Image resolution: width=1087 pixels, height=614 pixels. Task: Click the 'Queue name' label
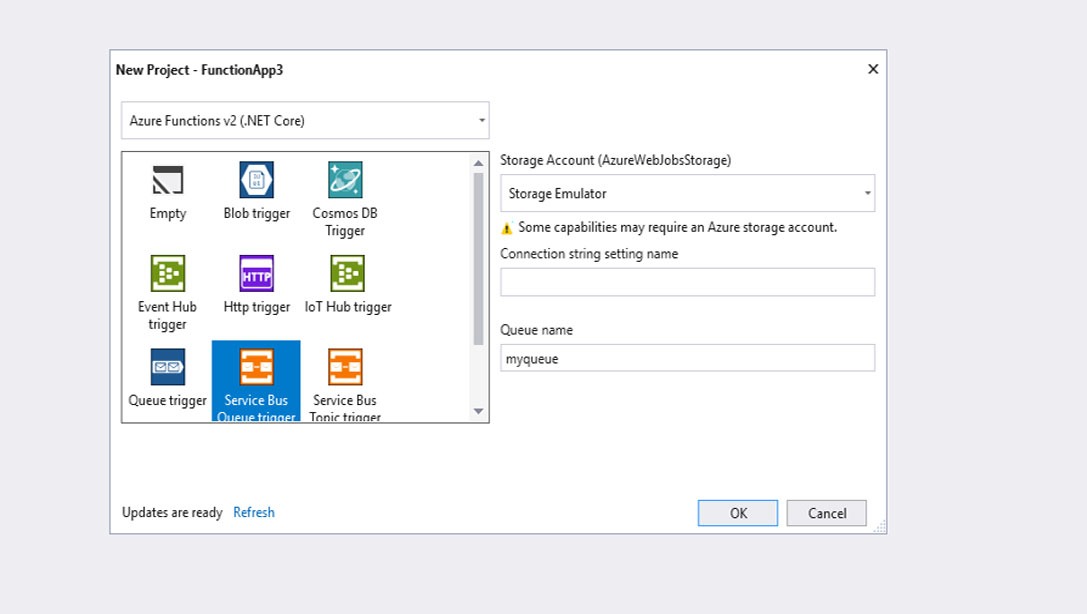pyautogui.click(x=537, y=330)
